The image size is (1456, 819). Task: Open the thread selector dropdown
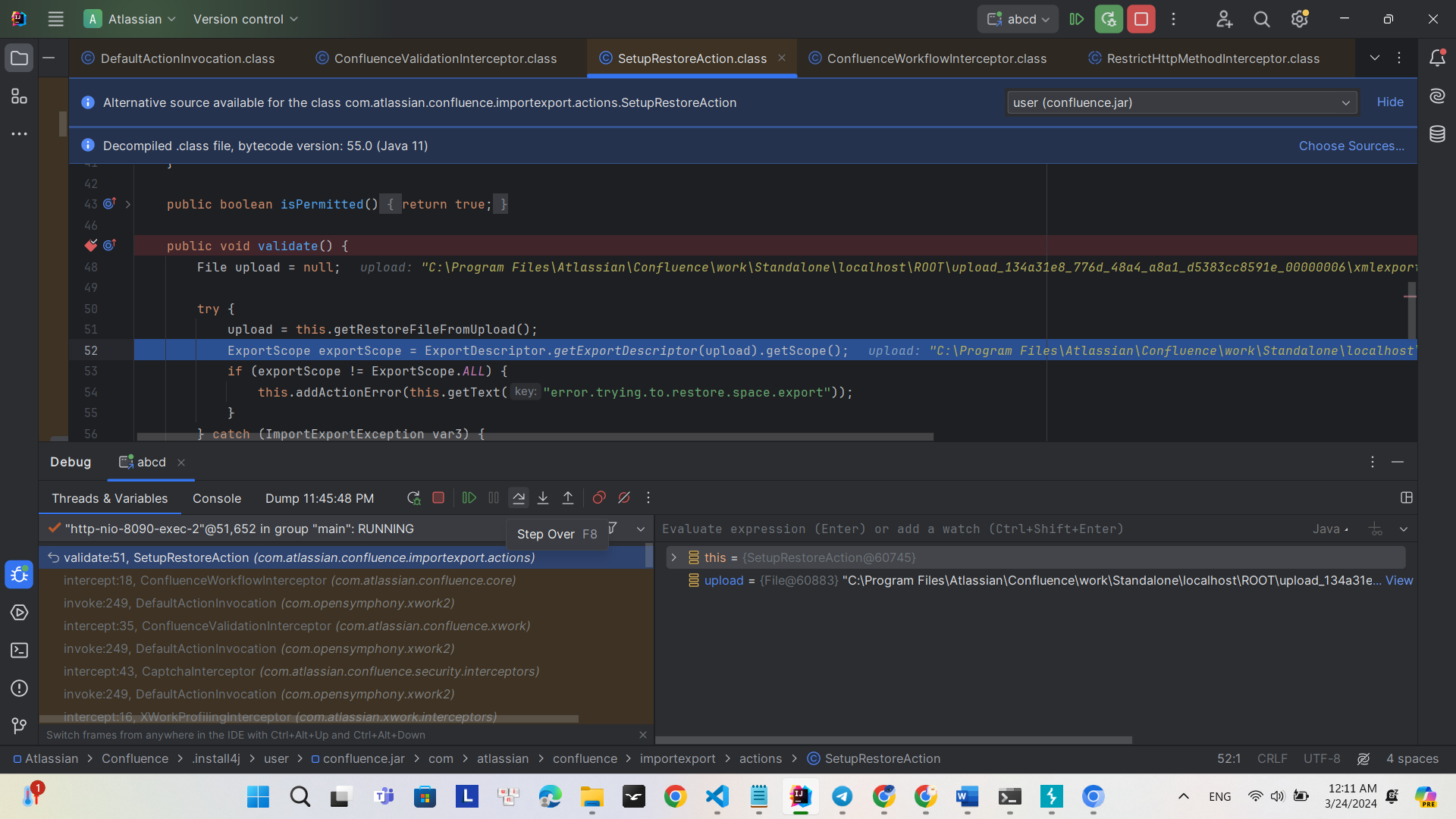(x=641, y=529)
